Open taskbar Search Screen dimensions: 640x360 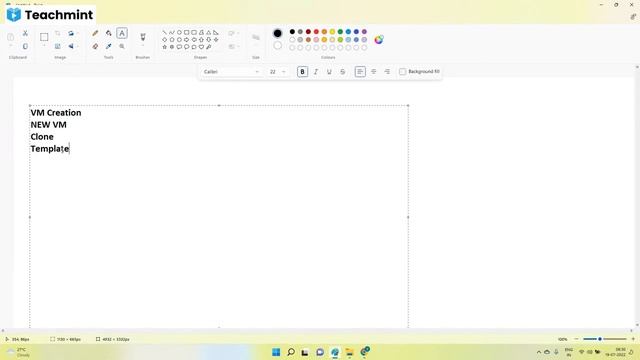point(291,352)
